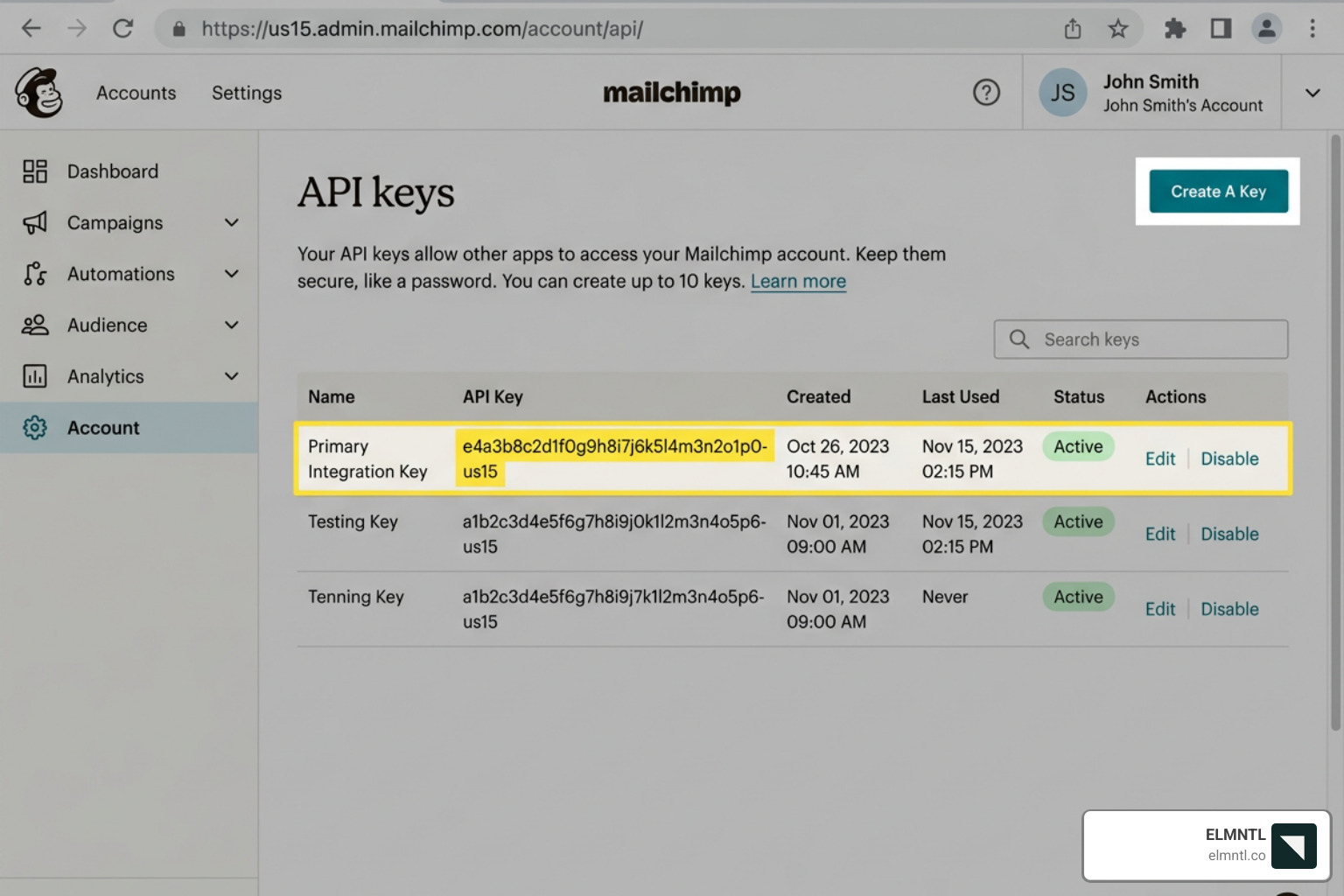1344x896 pixels.
Task: Disable the Tenning Key
Action: (1229, 609)
